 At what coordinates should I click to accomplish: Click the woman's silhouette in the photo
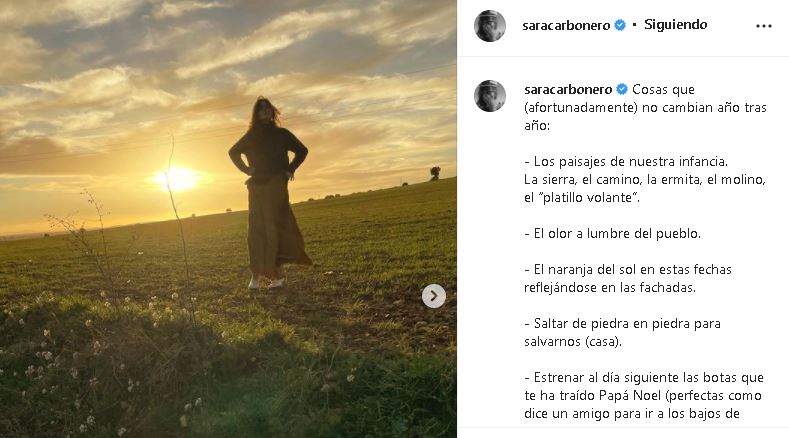[x=270, y=193]
